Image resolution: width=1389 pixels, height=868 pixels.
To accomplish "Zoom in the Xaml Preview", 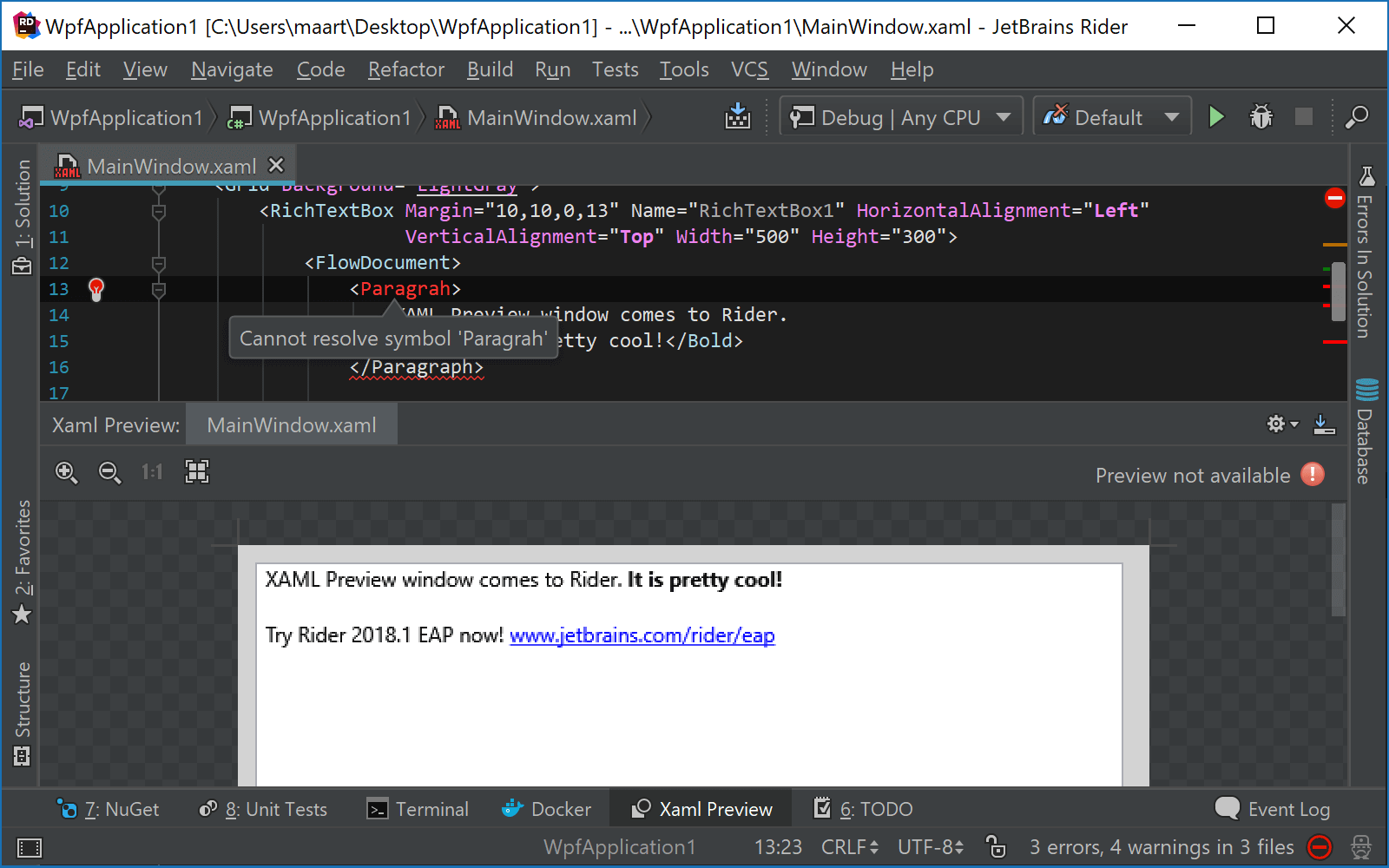I will pos(66,472).
